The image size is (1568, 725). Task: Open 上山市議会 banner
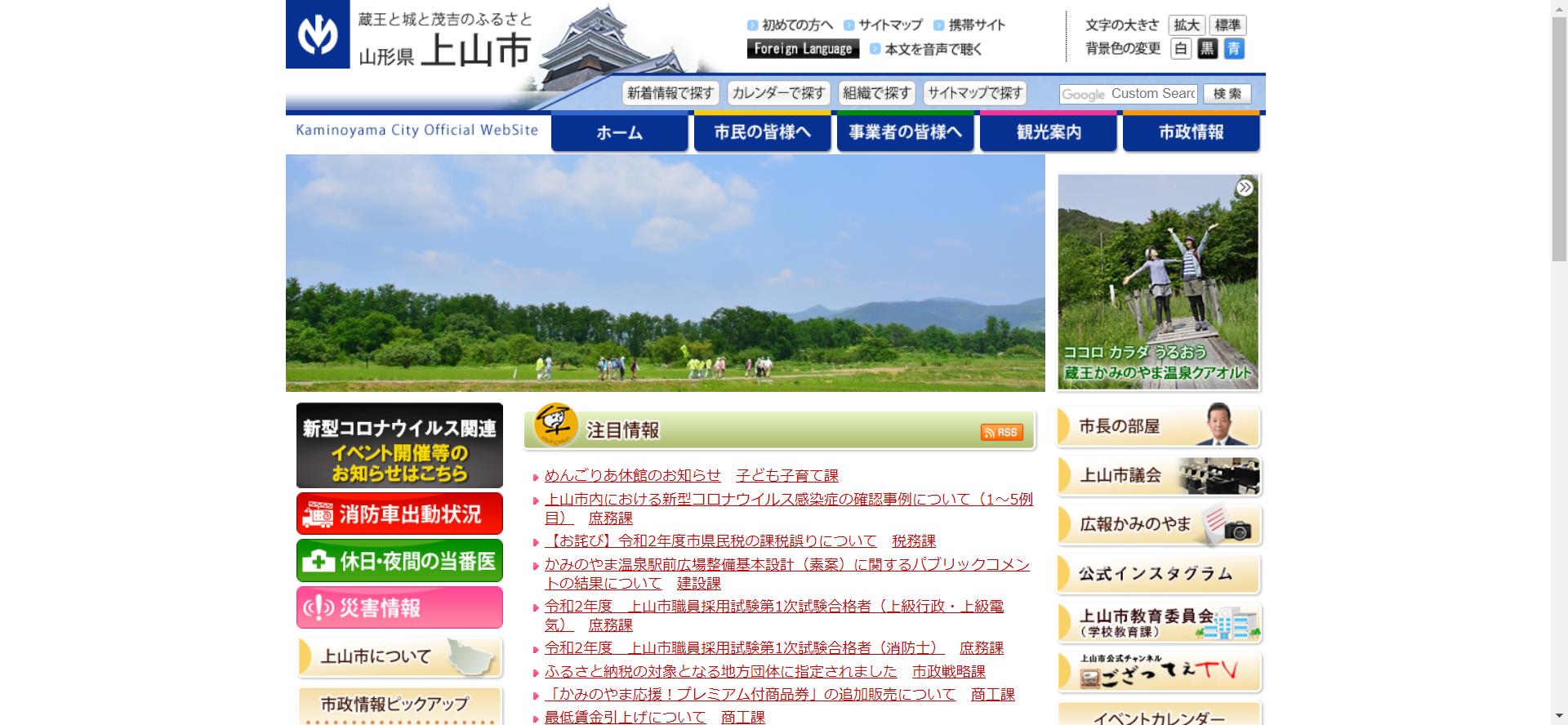(1159, 475)
